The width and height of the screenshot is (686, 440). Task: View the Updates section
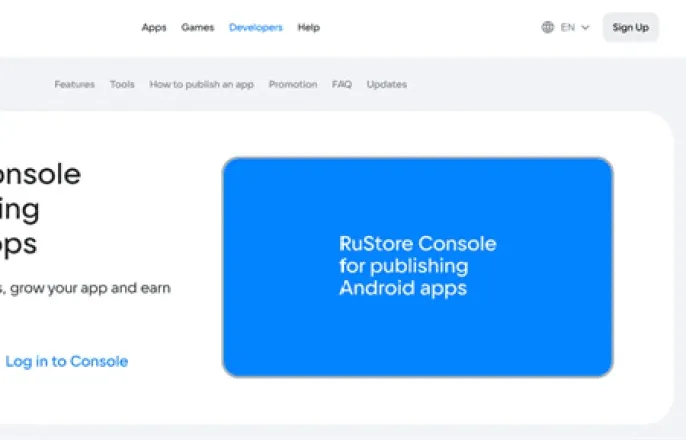coord(387,84)
